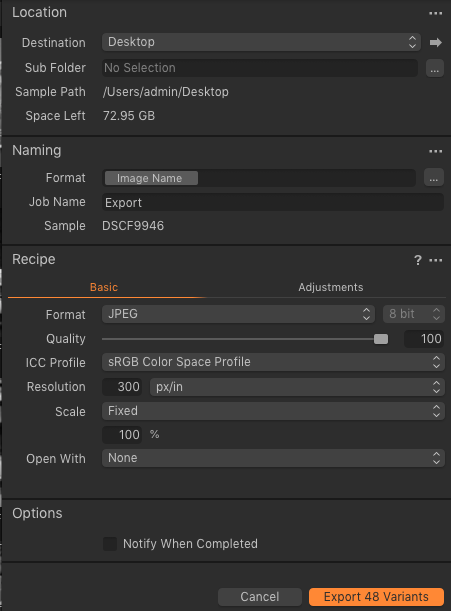Open the Destination dropdown showing Desktop
451x611 pixels.
(261, 42)
